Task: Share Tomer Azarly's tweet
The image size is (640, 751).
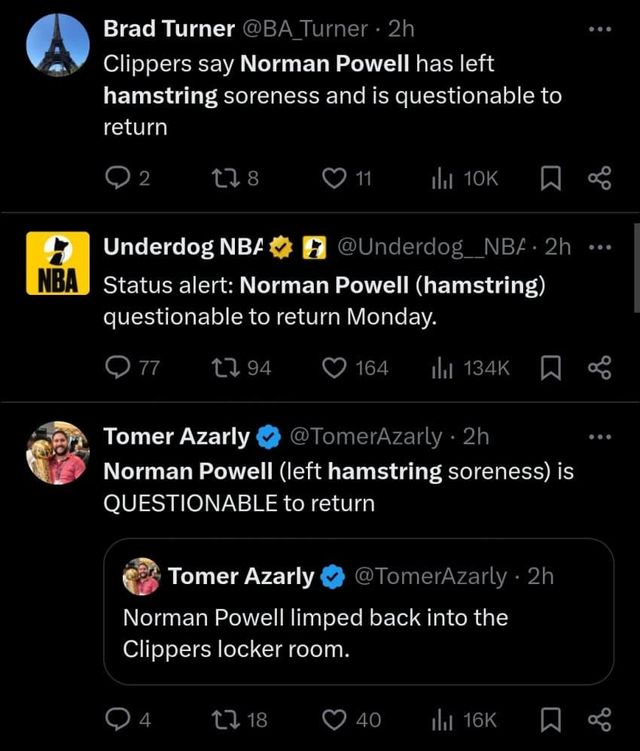Action: point(599,719)
